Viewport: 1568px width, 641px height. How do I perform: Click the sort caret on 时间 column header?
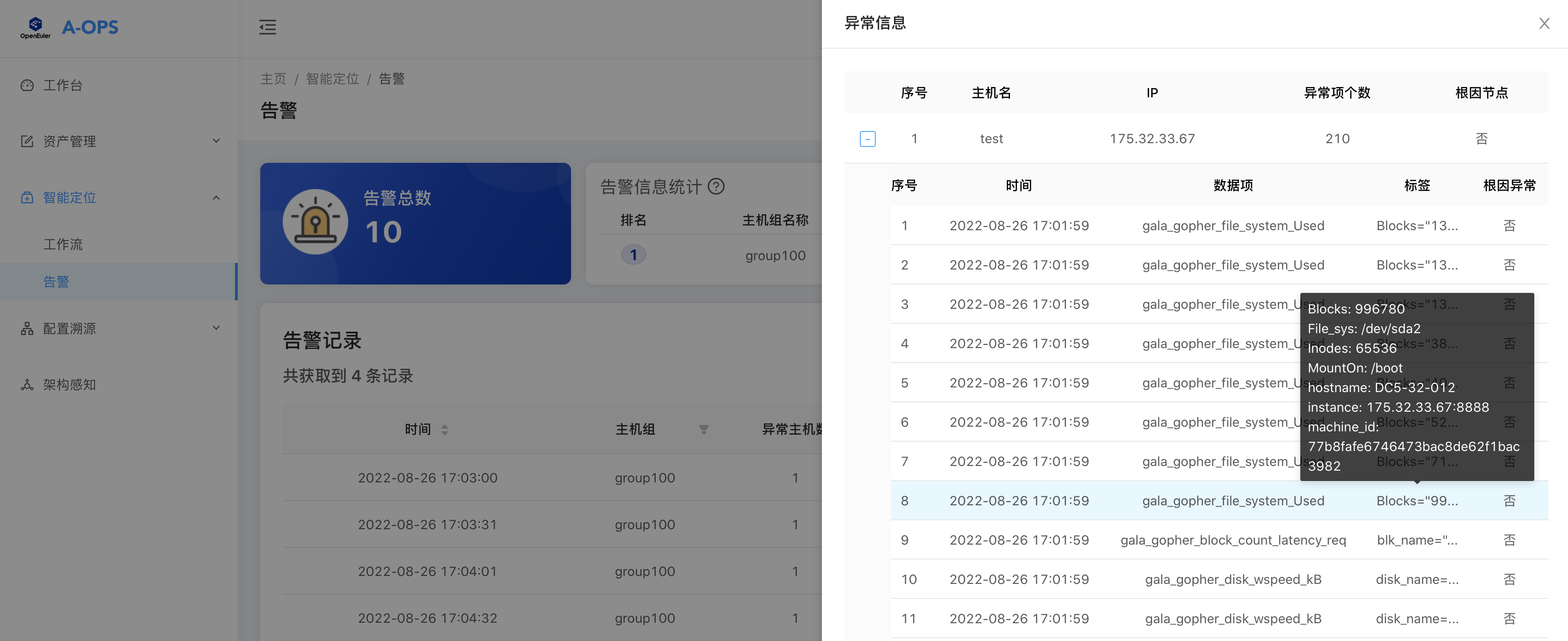click(x=444, y=429)
